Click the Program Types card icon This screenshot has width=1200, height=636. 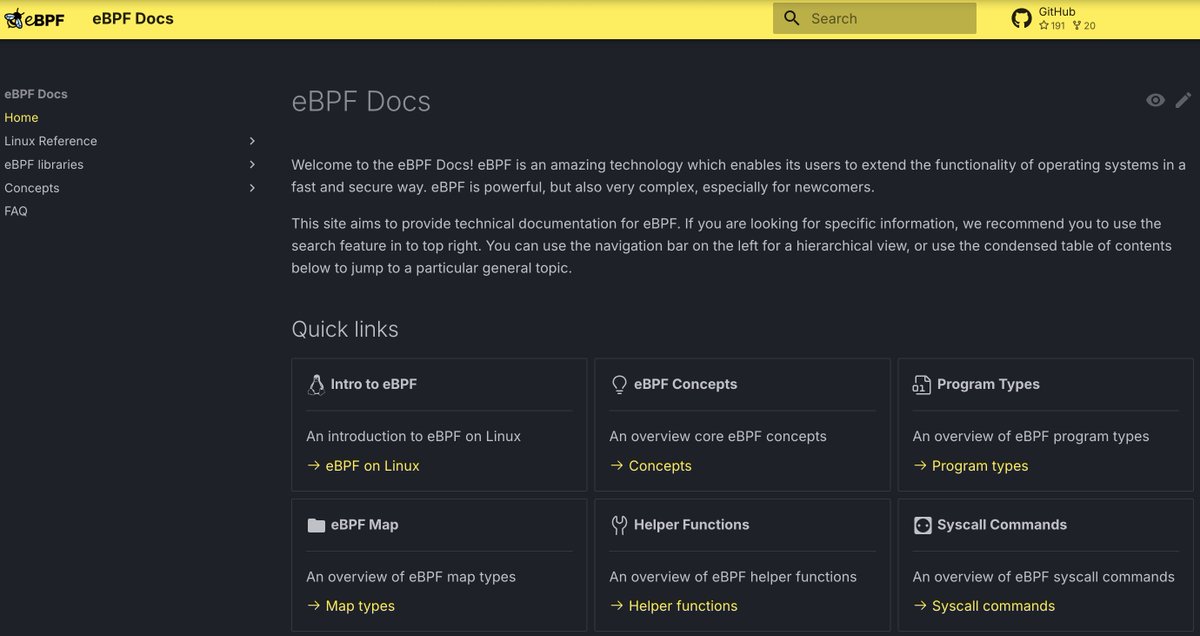pos(922,383)
